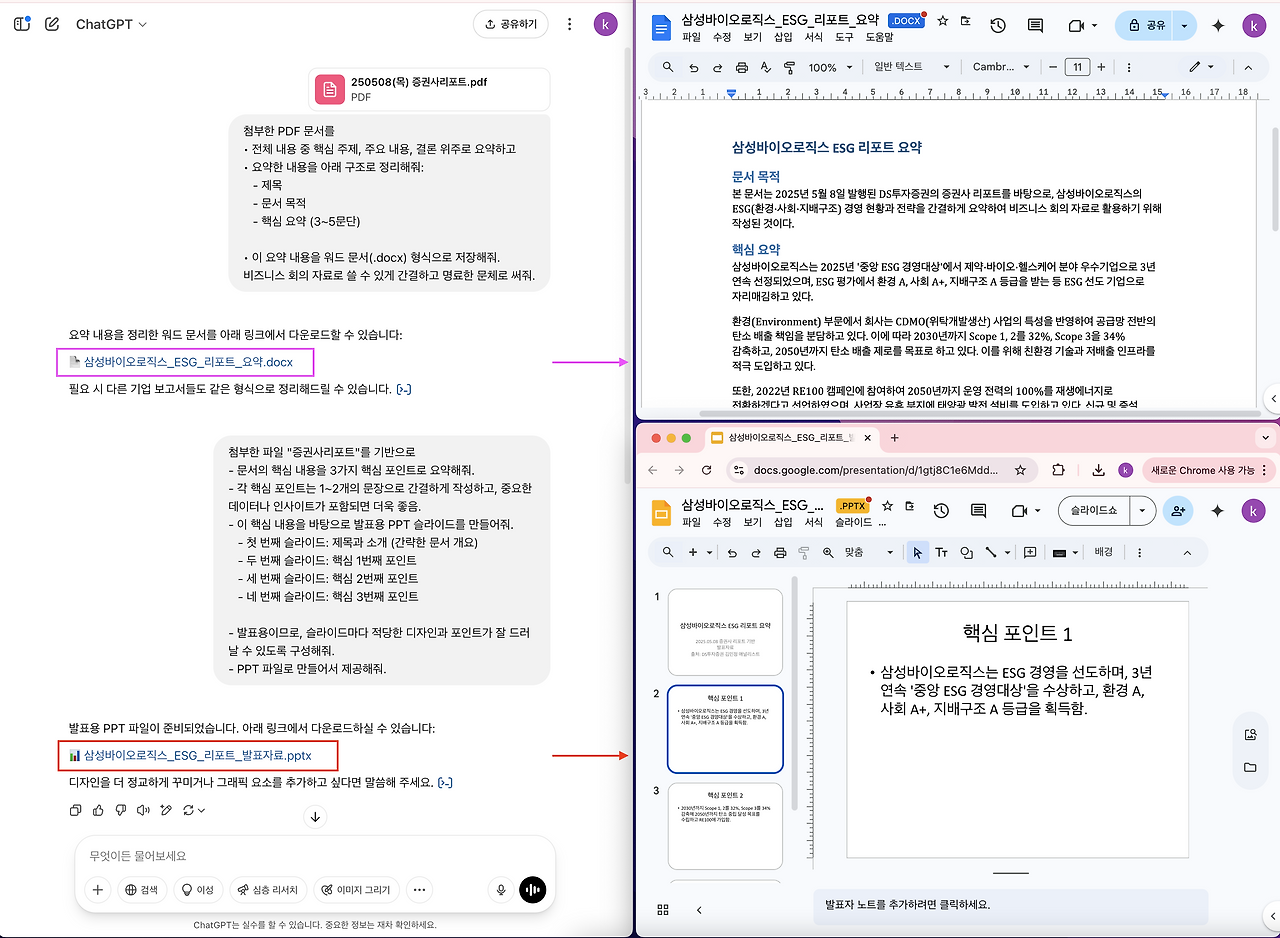Open the slideshow options dropdown
The width and height of the screenshot is (1280, 938).
click(x=1143, y=510)
